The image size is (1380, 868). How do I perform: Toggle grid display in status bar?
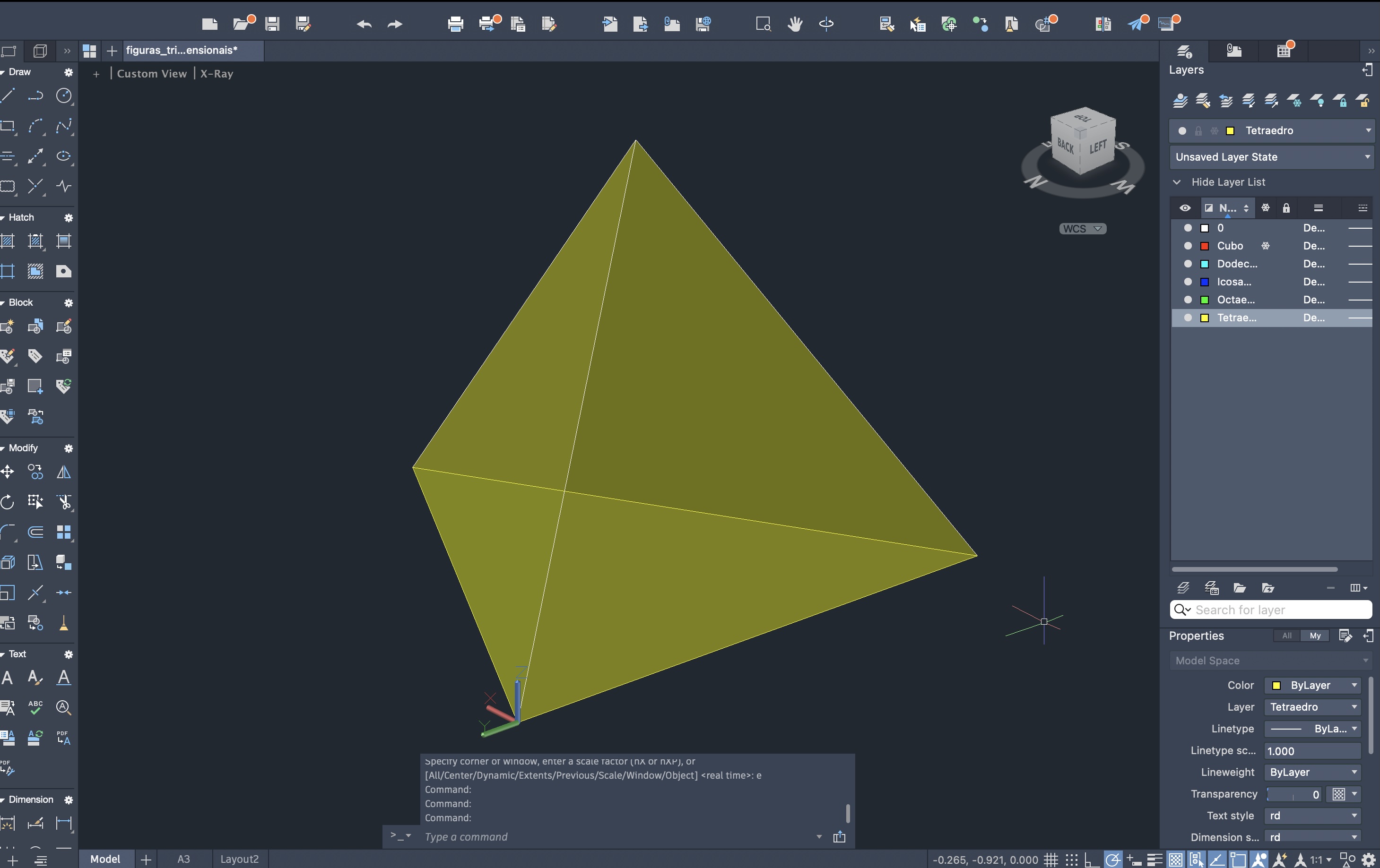(x=1050, y=859)
